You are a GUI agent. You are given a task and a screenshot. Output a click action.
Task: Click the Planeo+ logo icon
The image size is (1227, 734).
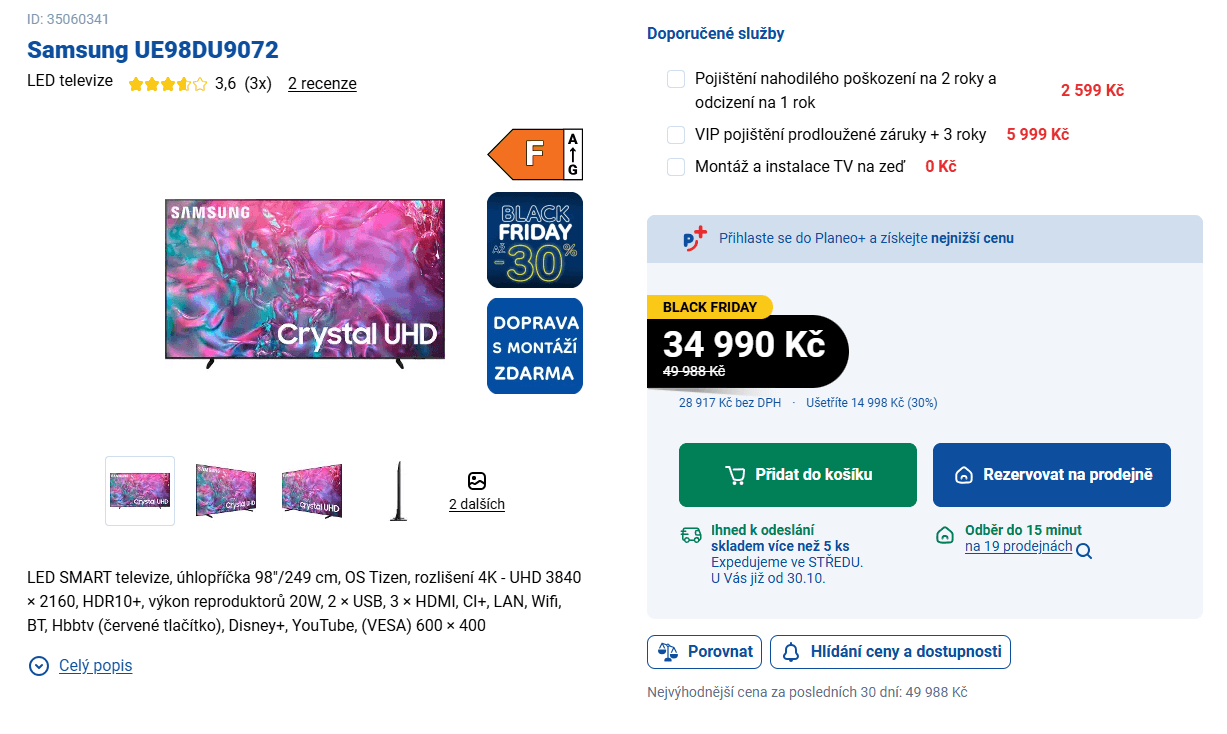(x=694, y=238)
